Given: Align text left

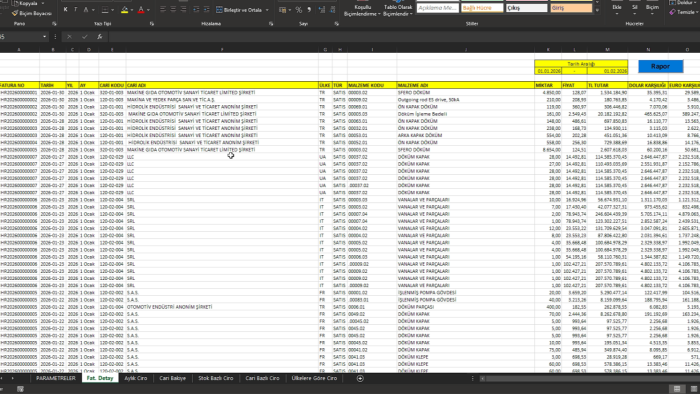Looking at the screenshot, I should 163,9.
